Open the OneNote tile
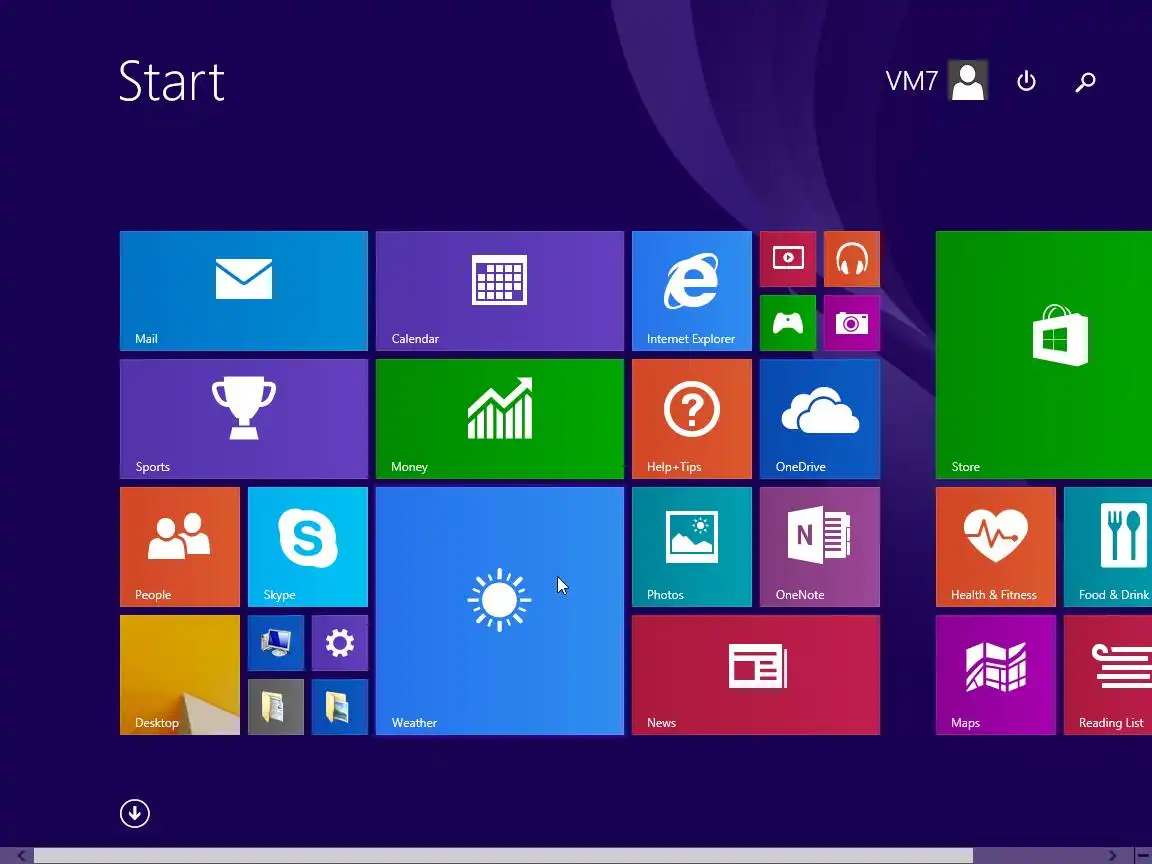This screenshot has height=864, width=1152. [x=820, y=547]
